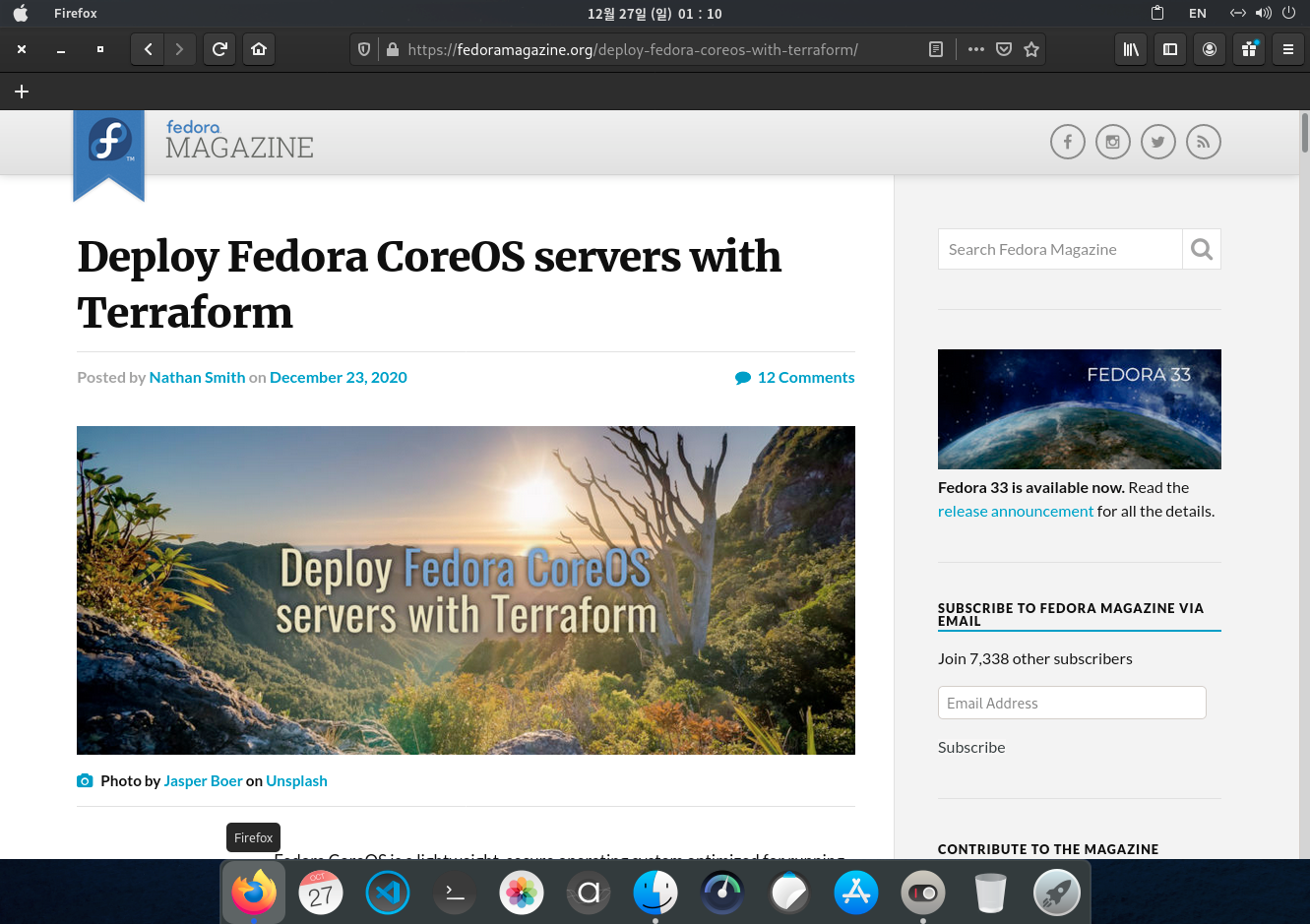This screenshot has height=924, width=1310.
Task: Open the Library bookmarks and history button
Action: point(1131,49)
